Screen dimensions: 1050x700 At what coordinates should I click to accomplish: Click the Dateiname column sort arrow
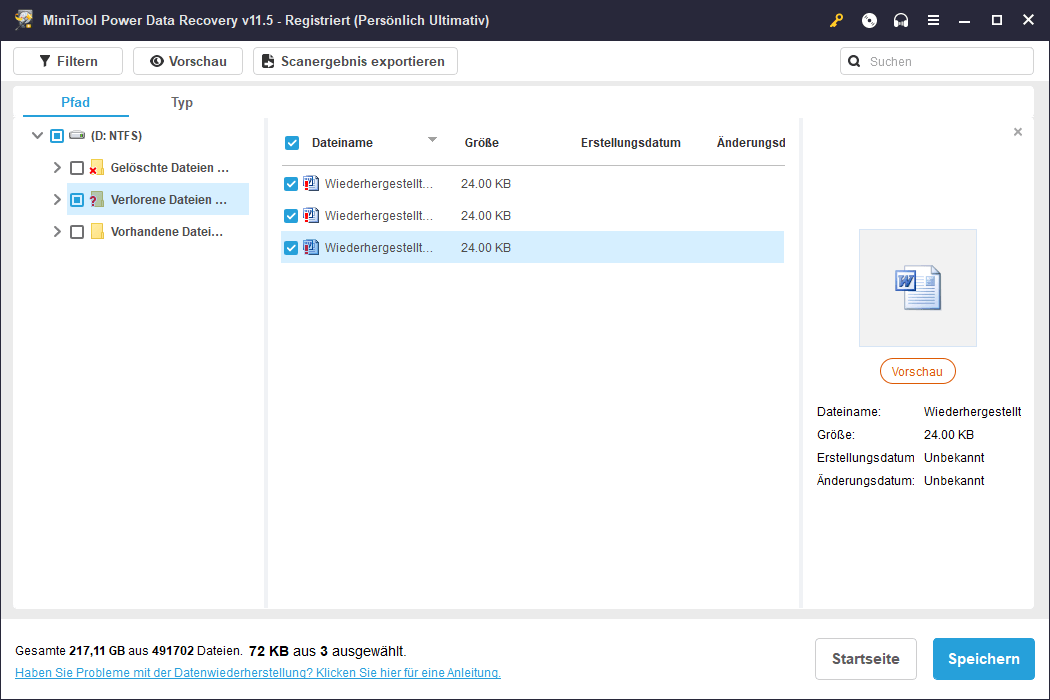point(432,140)
